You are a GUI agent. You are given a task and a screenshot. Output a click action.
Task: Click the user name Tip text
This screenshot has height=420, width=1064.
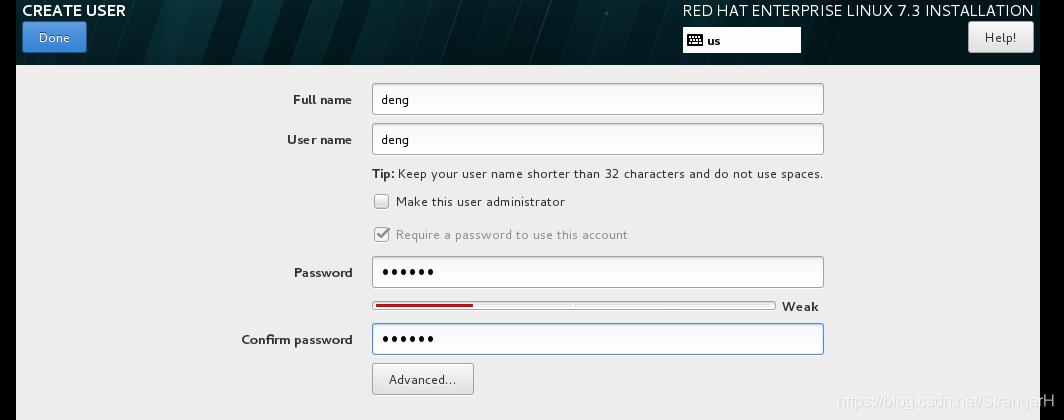(597, 174)
